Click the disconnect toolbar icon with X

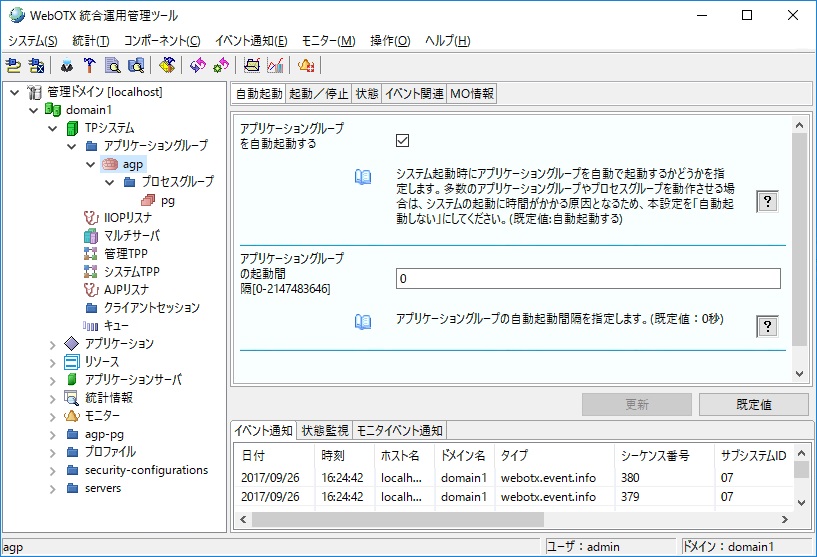37,66
